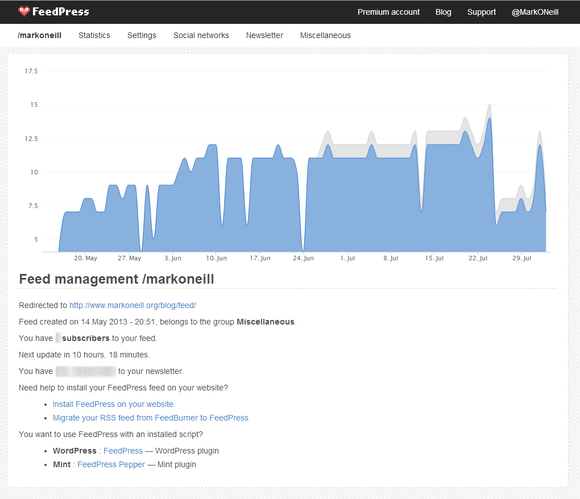Click the FeedPress heart logo icon
The image size is (580, 499).
tap(24, 11)
